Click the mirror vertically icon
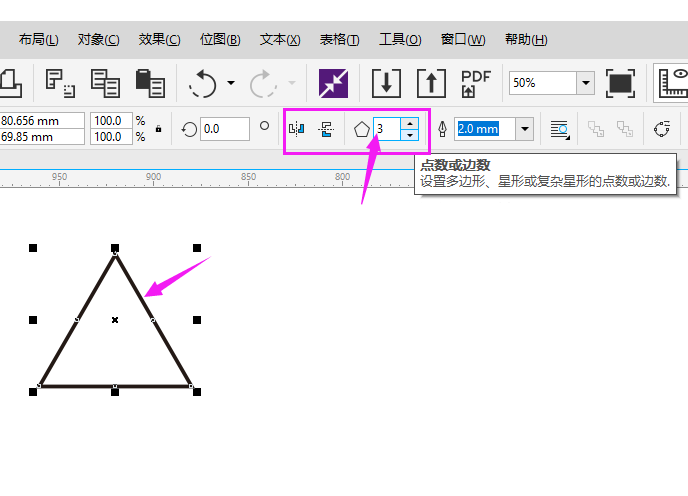Screen dimensions: 688x496 click(x=326, y=129)
